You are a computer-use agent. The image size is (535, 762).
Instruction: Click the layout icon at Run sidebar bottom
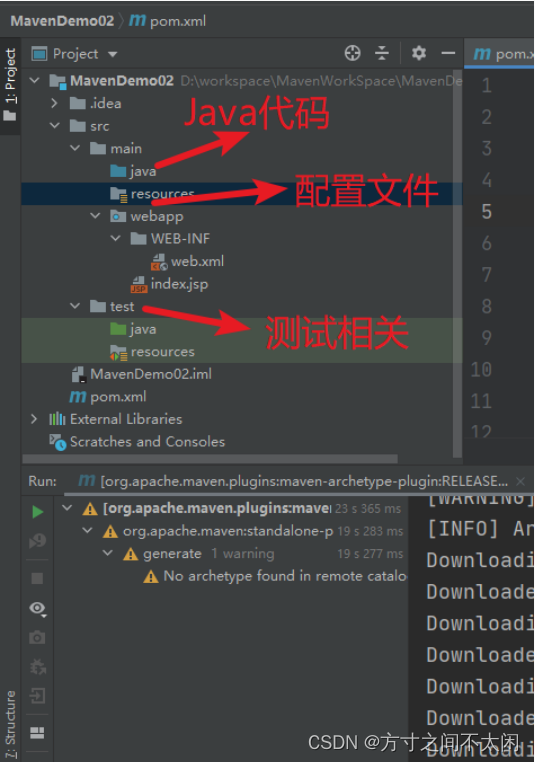37,733
